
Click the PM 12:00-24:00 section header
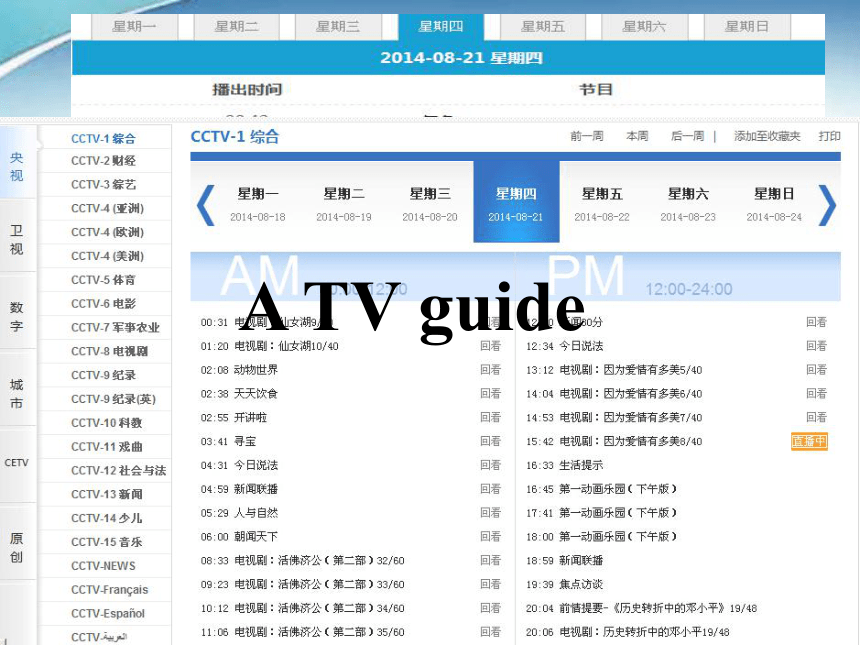[678, 276]
